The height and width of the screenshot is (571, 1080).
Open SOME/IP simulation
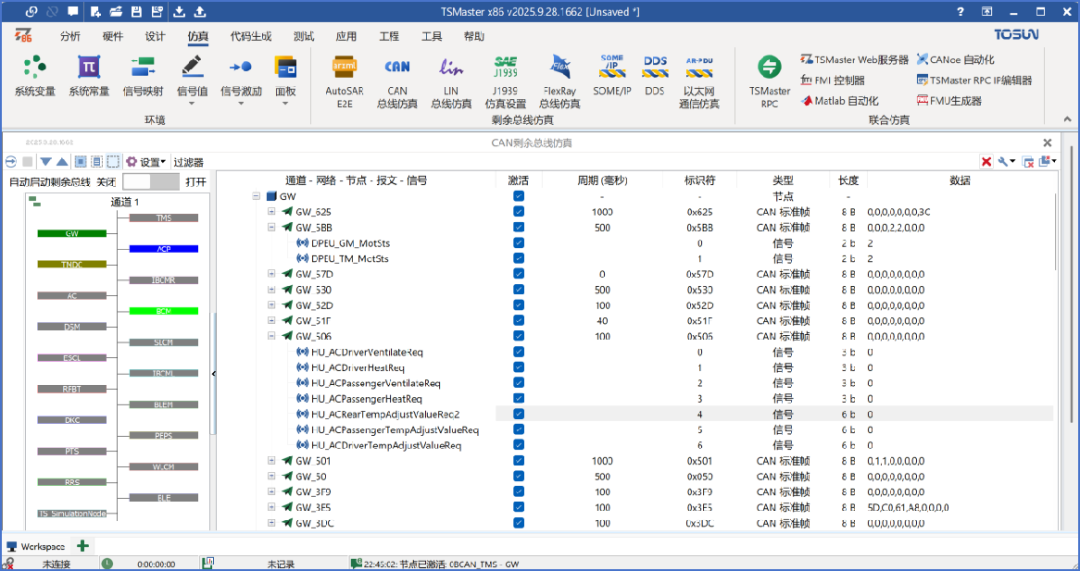(612, 76)
